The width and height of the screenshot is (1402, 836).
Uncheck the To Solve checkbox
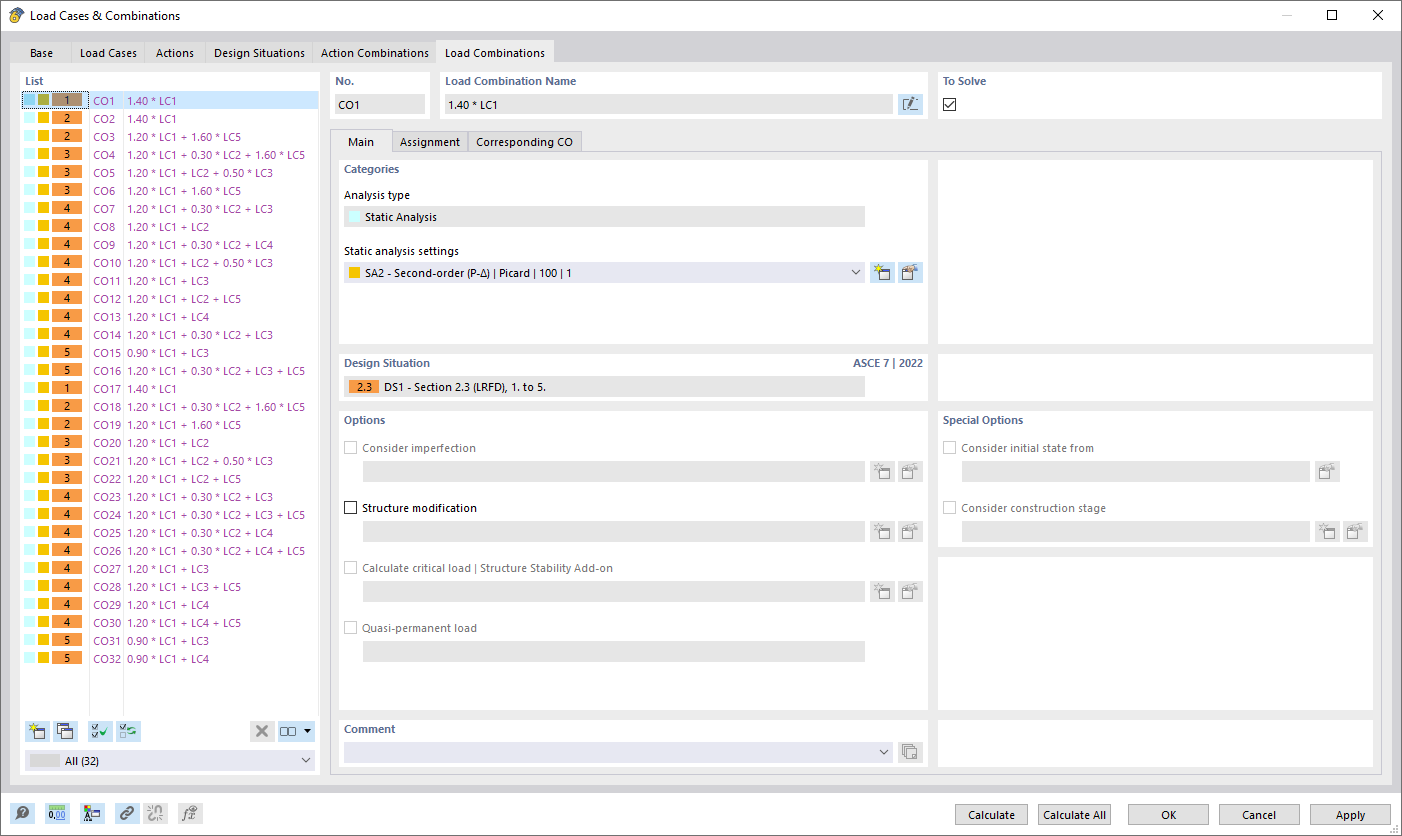[949, 103]
